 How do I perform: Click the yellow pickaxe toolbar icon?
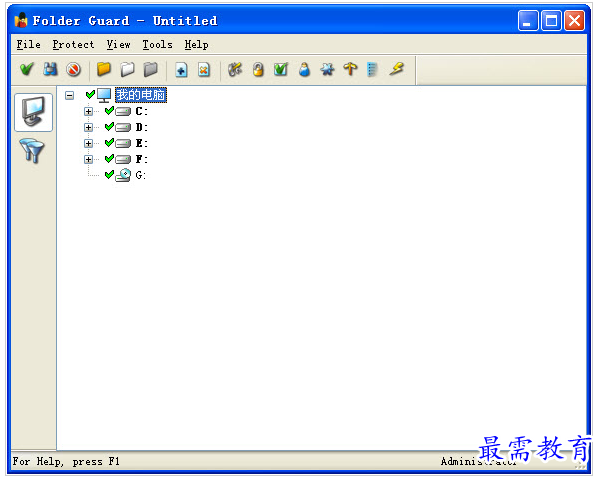(x=350, y=69)
